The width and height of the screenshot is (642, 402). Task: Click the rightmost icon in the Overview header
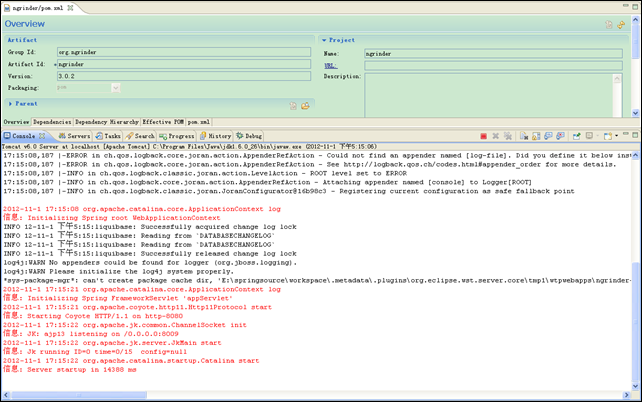tap(621, 23)
